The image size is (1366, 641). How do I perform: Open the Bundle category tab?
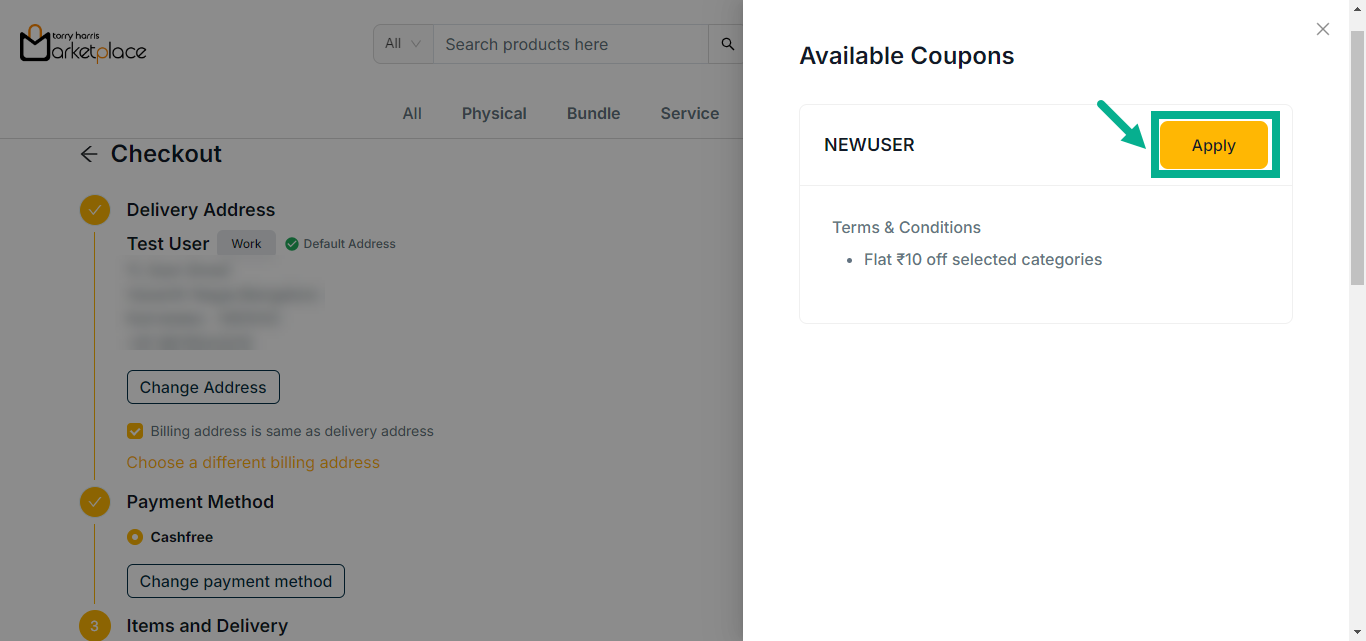tap(593, 114)
